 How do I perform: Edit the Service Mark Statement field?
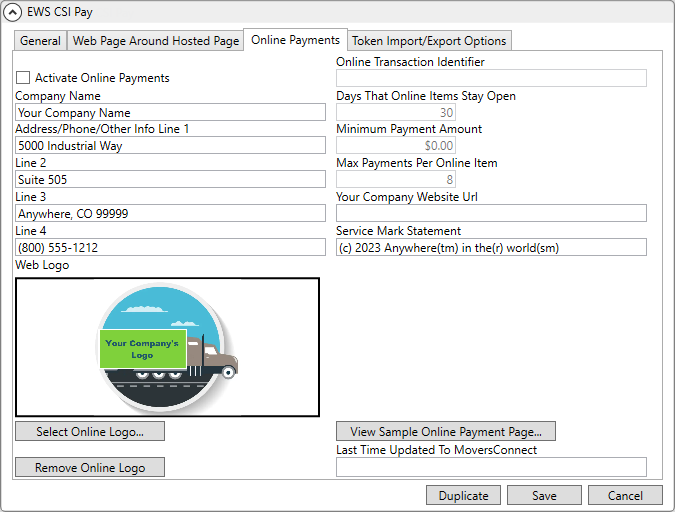[x=491, y=247]
